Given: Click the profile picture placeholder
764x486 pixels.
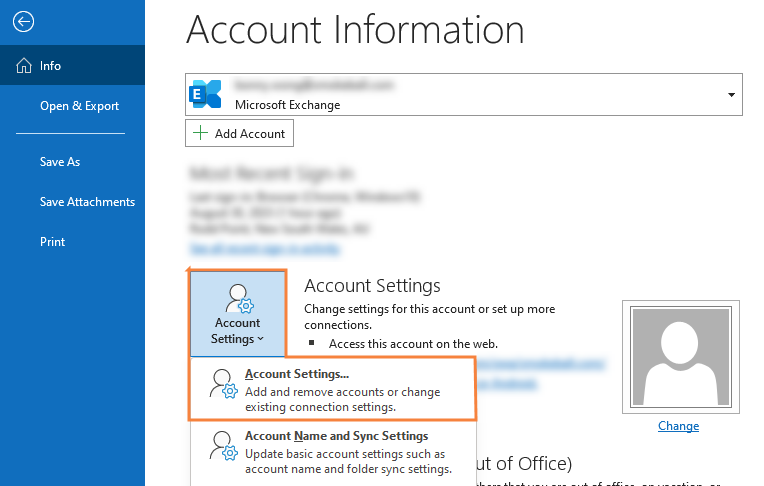Looking at the screenshot, I should [x=681, y=357].
